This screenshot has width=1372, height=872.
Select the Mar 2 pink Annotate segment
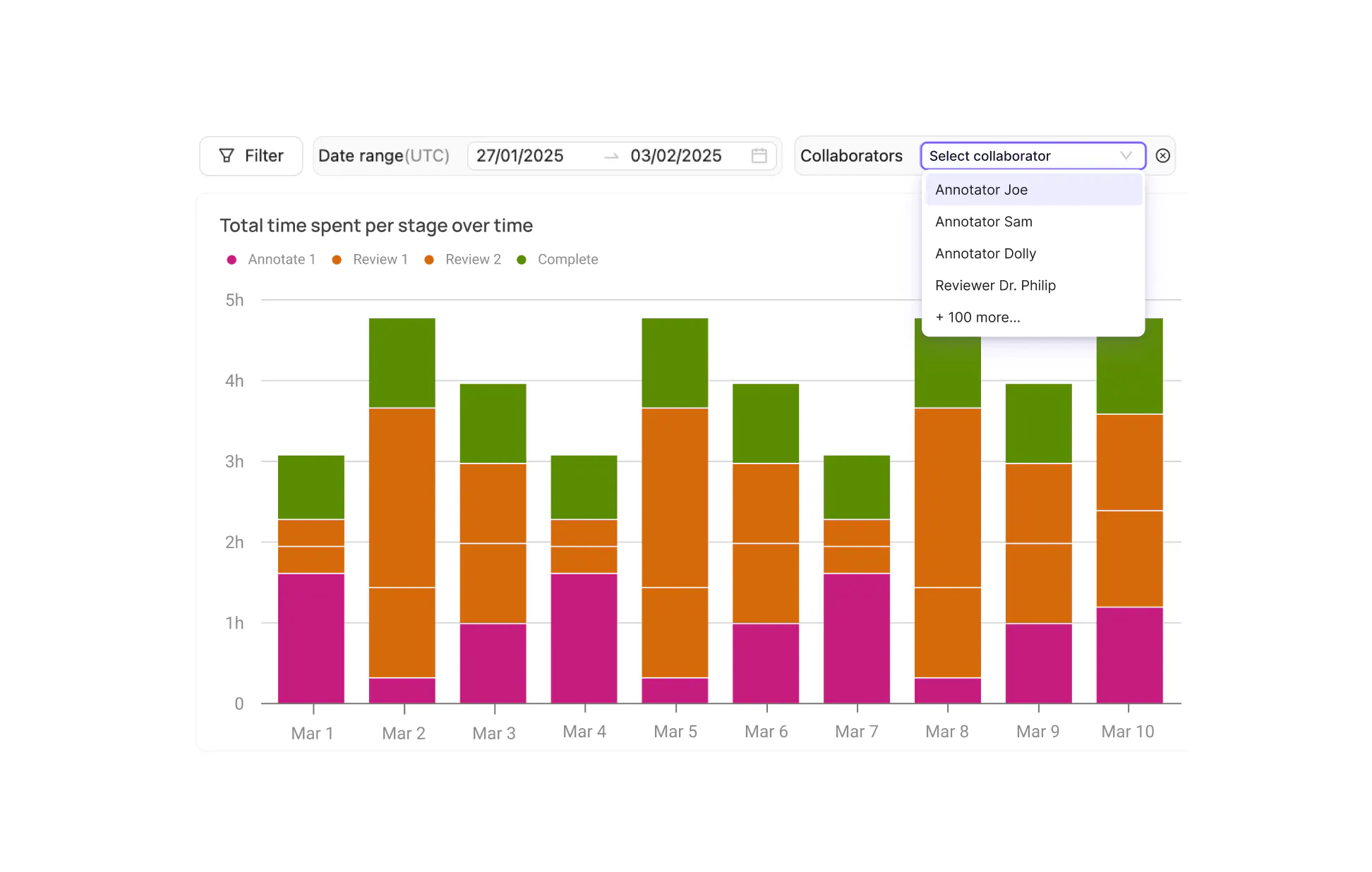pyautogui.click(x=402, y=691)
